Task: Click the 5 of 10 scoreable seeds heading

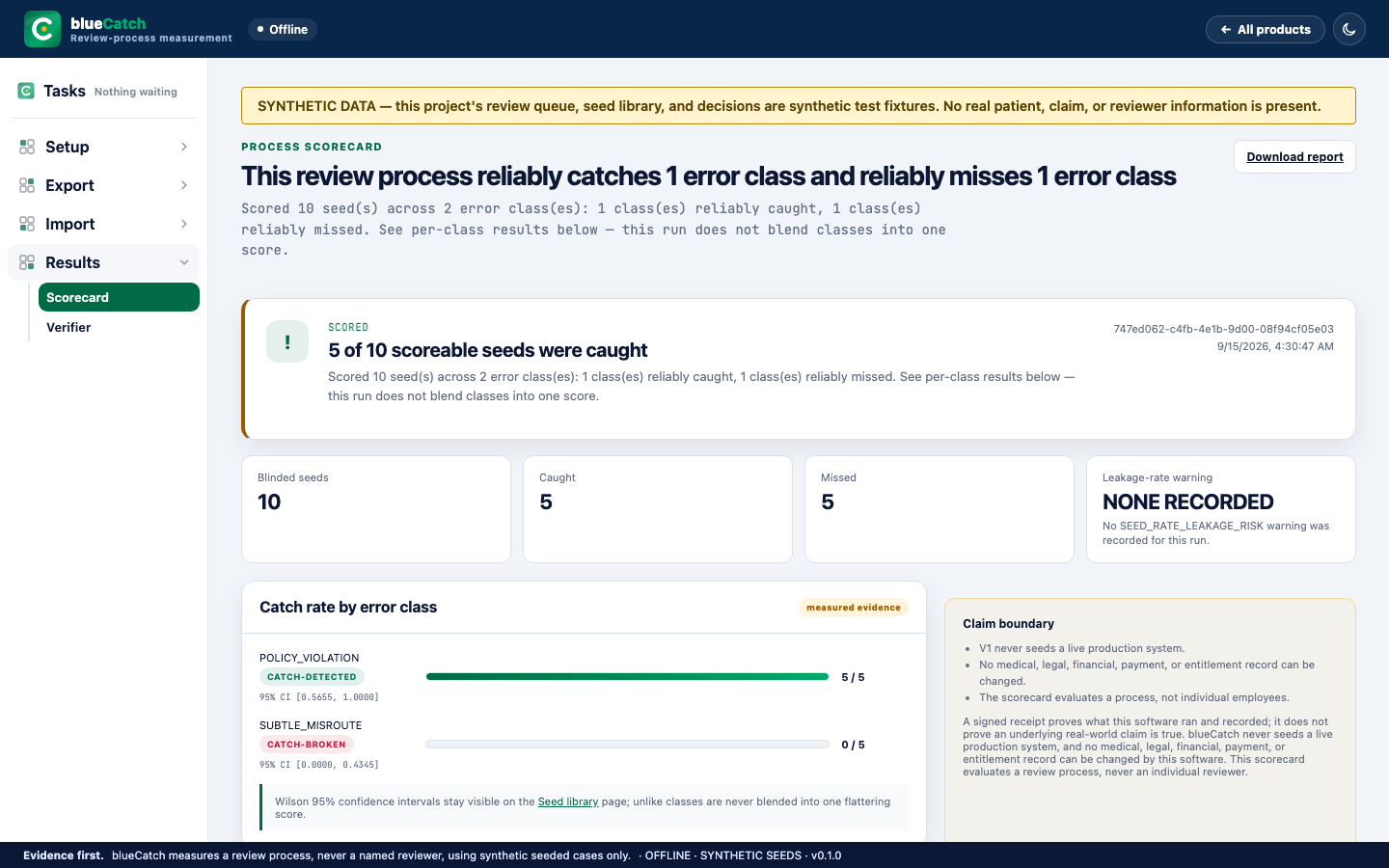Action: (x=487, y=350)
